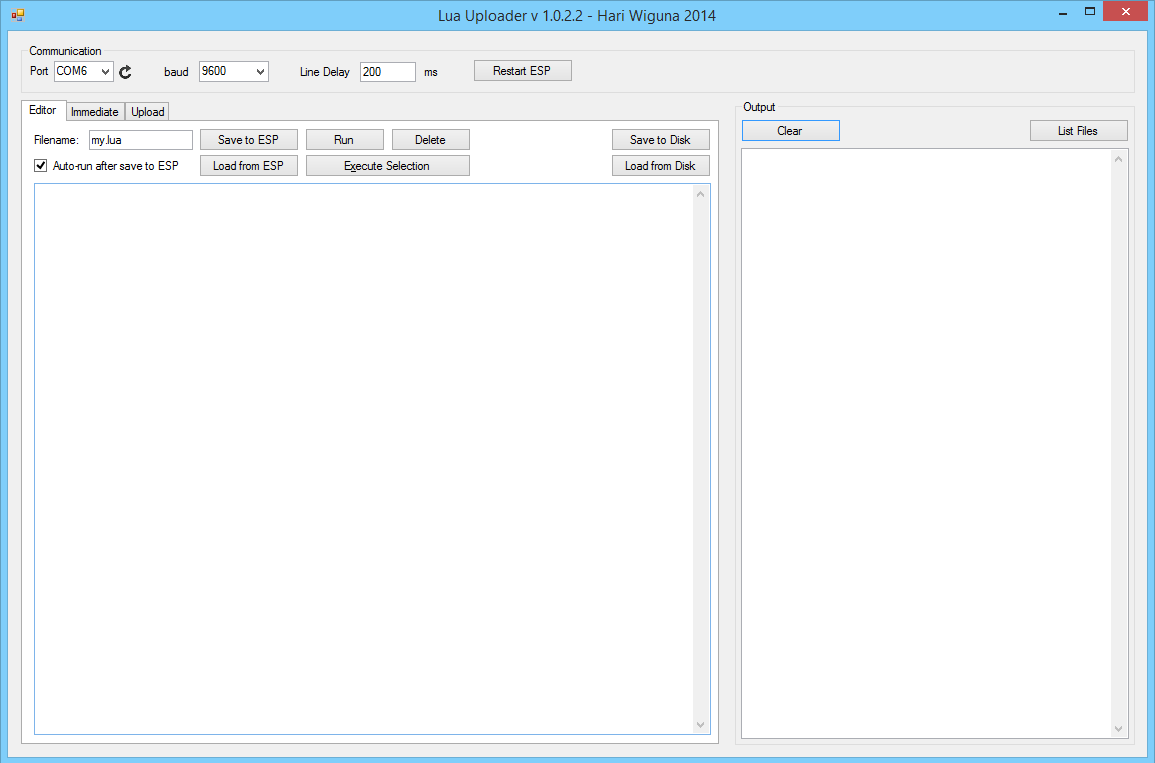Open the Upload tab
1155x763 pixels.
[x=147, y=112]
